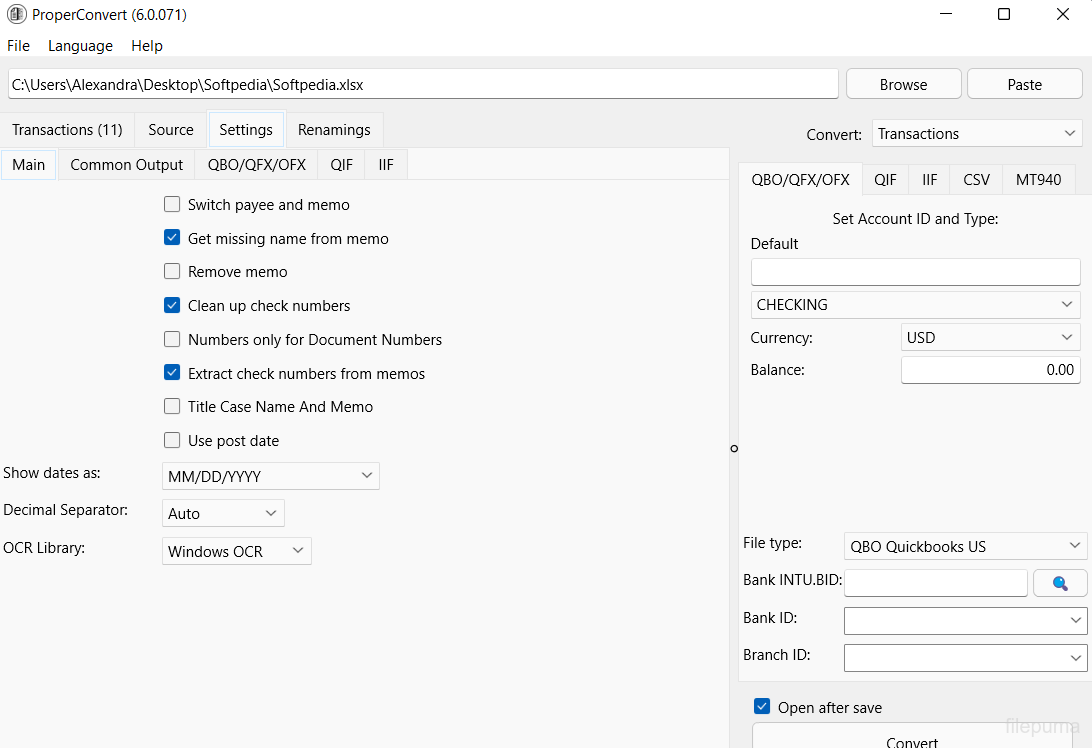The width and height of the screenshot is (1092, 748).
Task: Enable the Use post date option
Action: click(x=172, y=441)
